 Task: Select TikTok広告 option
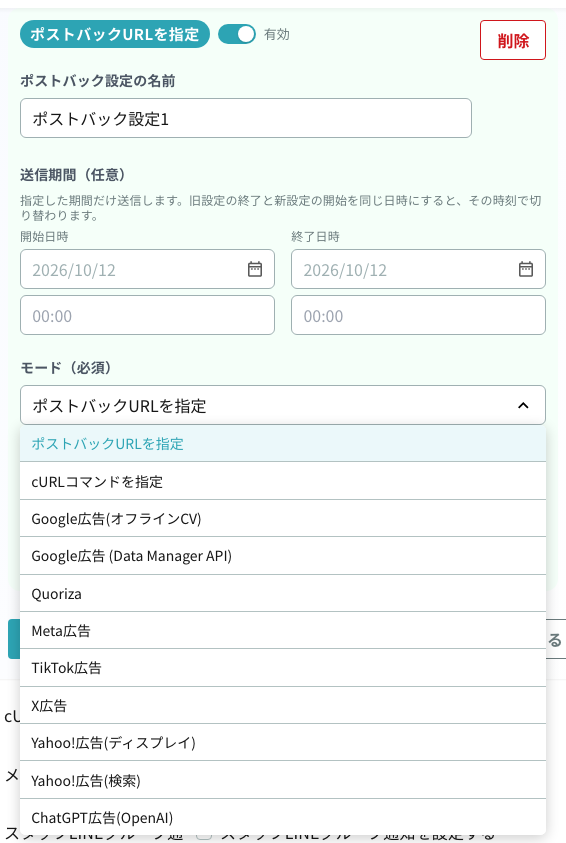pos(283,668)
